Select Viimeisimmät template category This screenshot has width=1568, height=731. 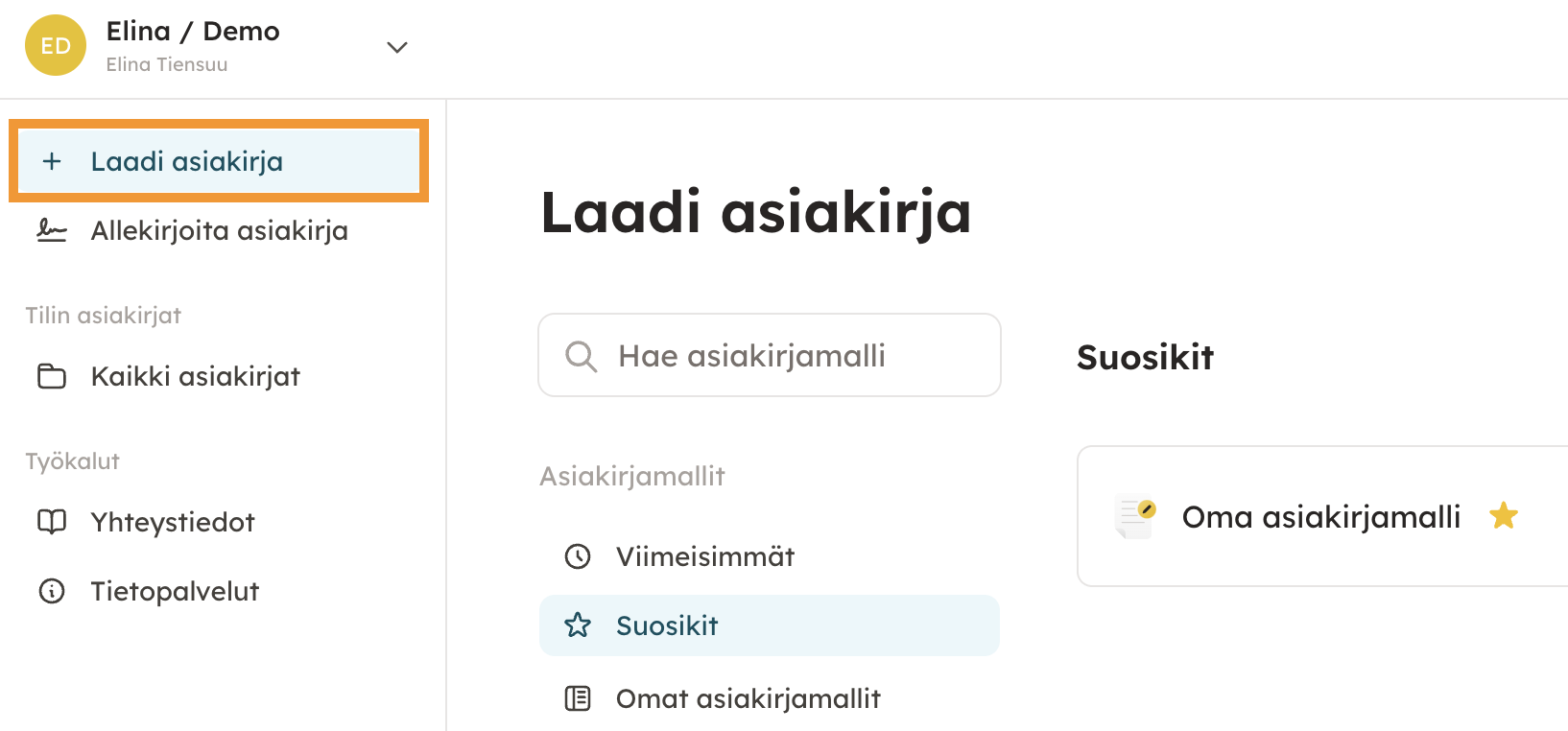coord(705,557)
